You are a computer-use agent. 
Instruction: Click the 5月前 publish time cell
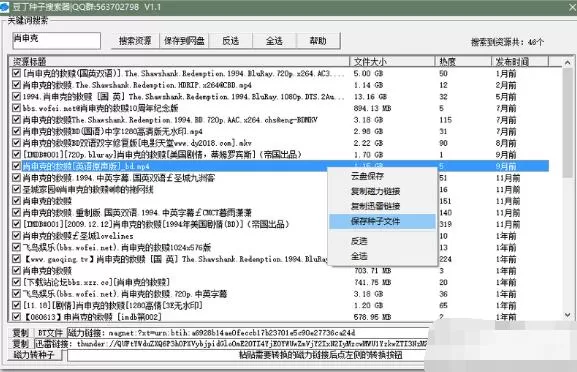click(506, 96)
